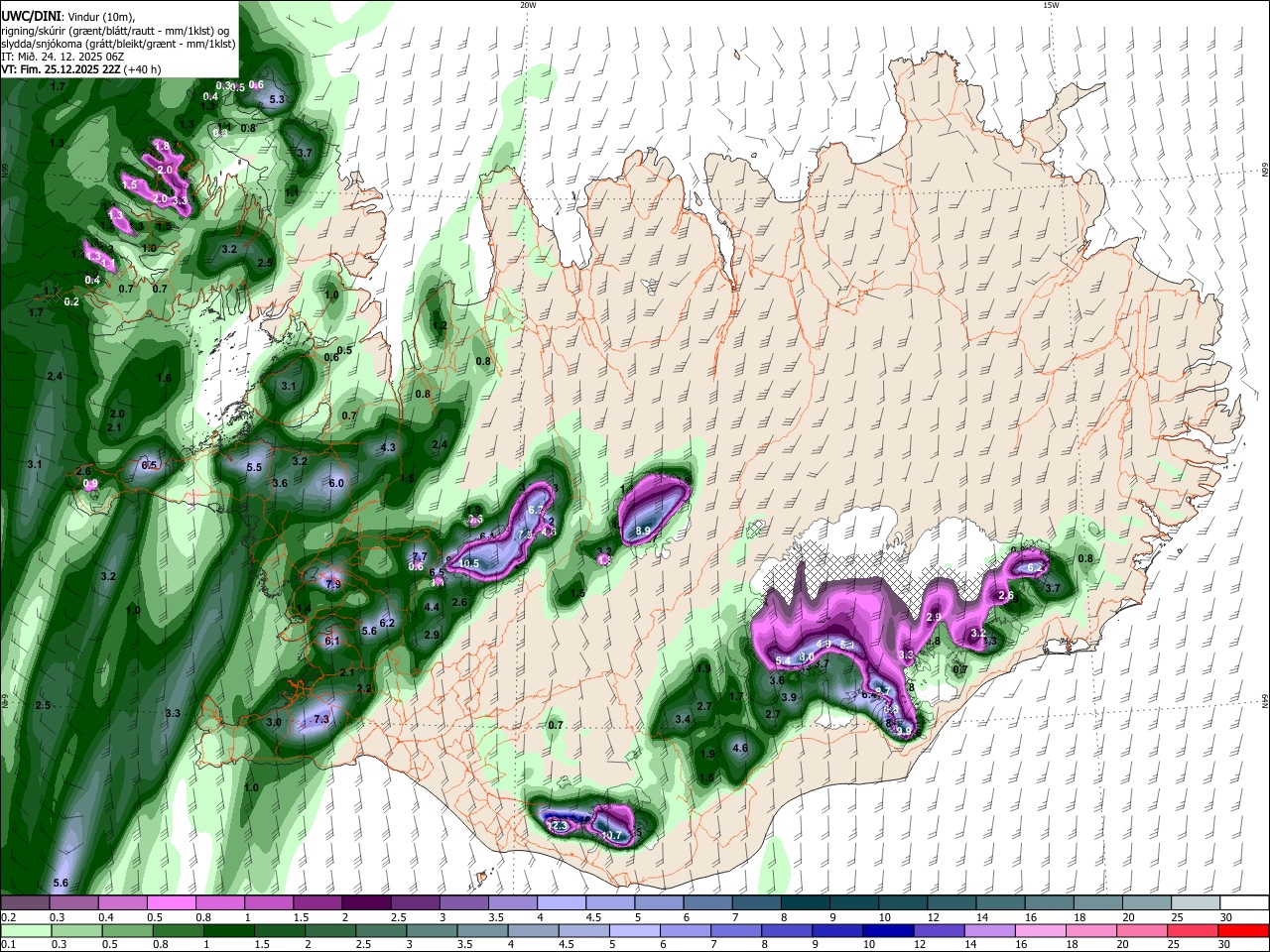Click the 'slydda/snjókoma' legend description line
Viewport: 1270px width, 952px height.
click(x=118, y=44)
